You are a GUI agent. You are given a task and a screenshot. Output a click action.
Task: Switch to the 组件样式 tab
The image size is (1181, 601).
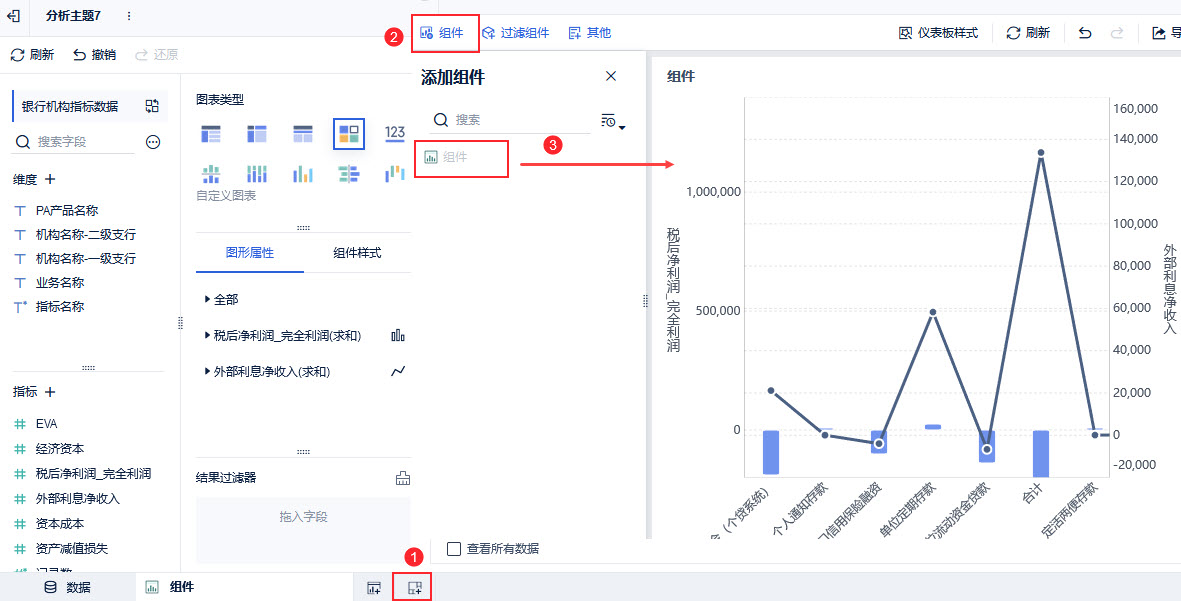point(357,253)
